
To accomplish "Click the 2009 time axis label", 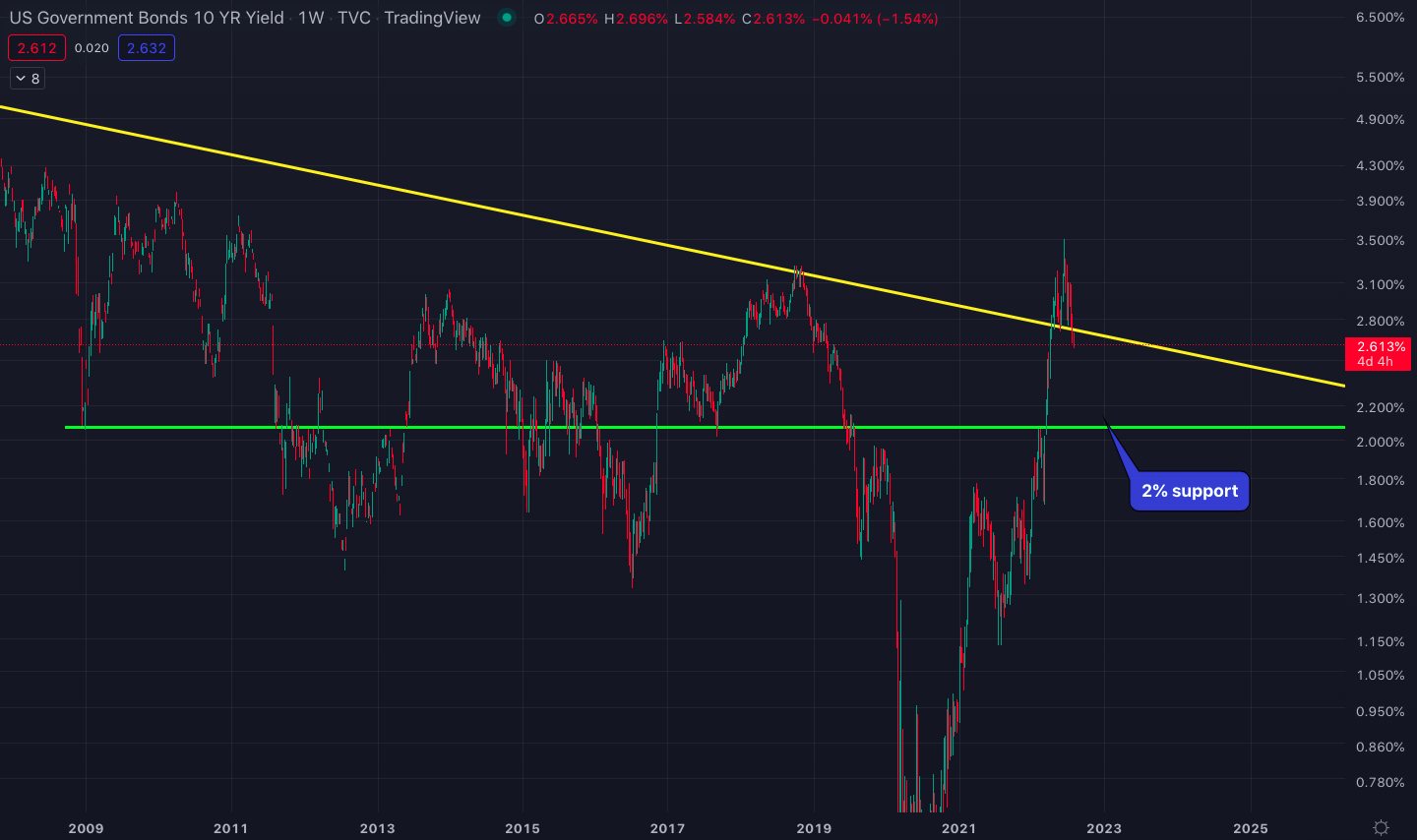I will pyautogui.click(x=86, y=828).
